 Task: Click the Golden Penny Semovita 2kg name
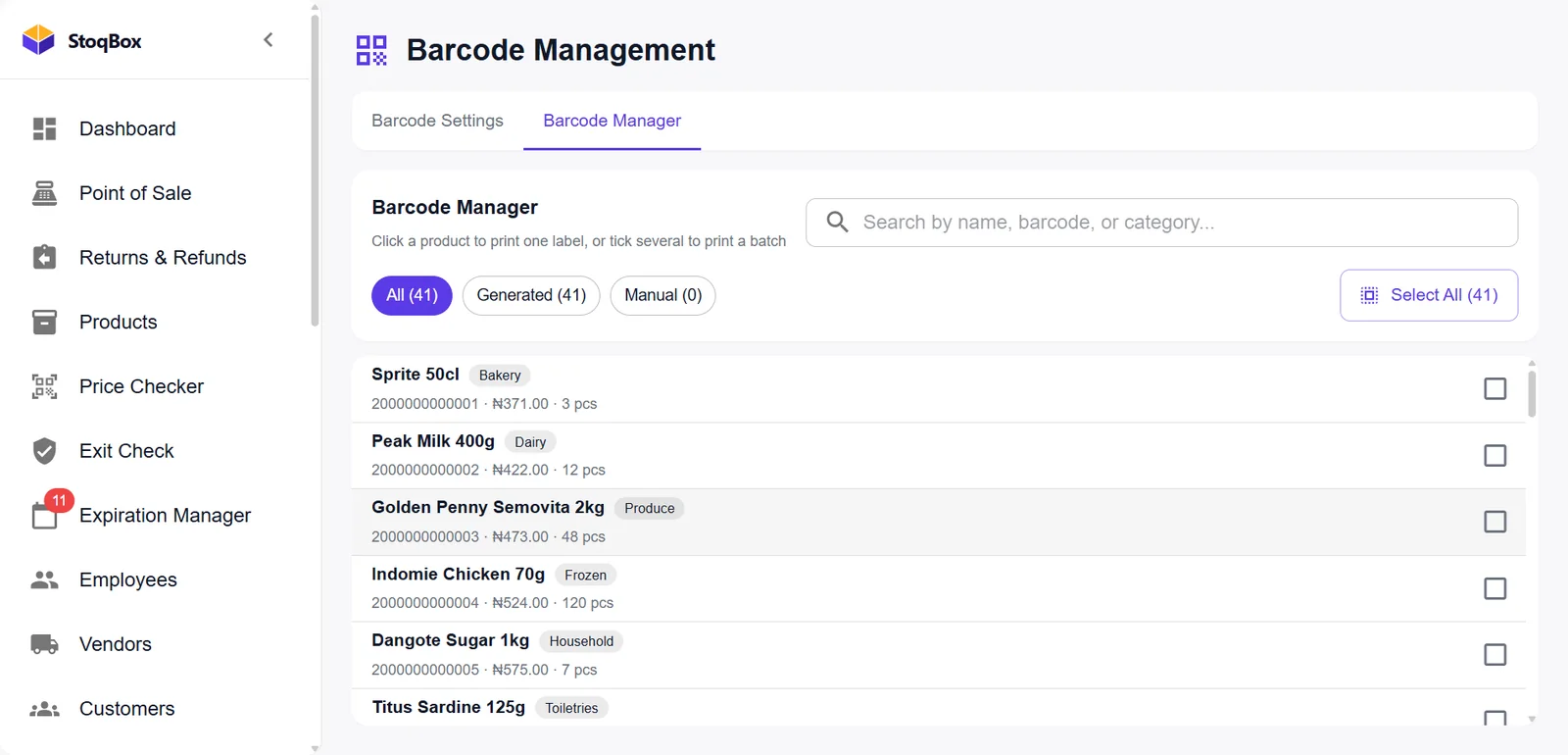[488, 507]
